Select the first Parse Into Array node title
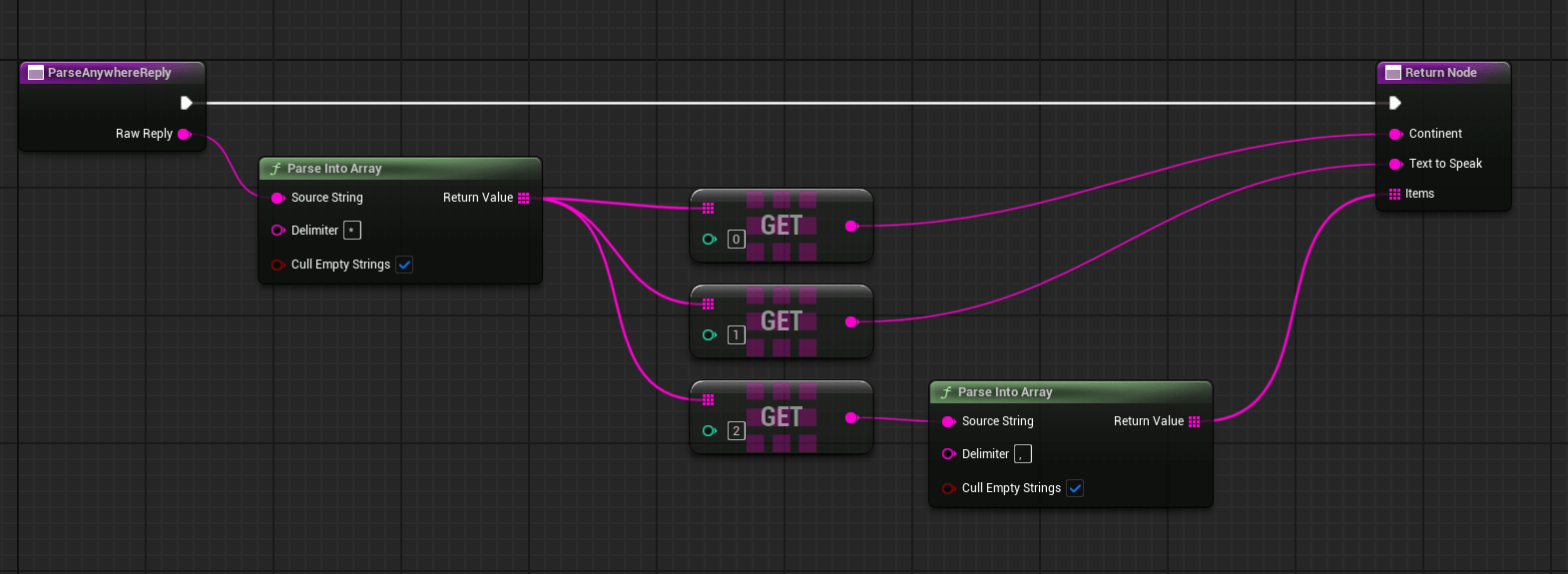 (x=334, y=169)
